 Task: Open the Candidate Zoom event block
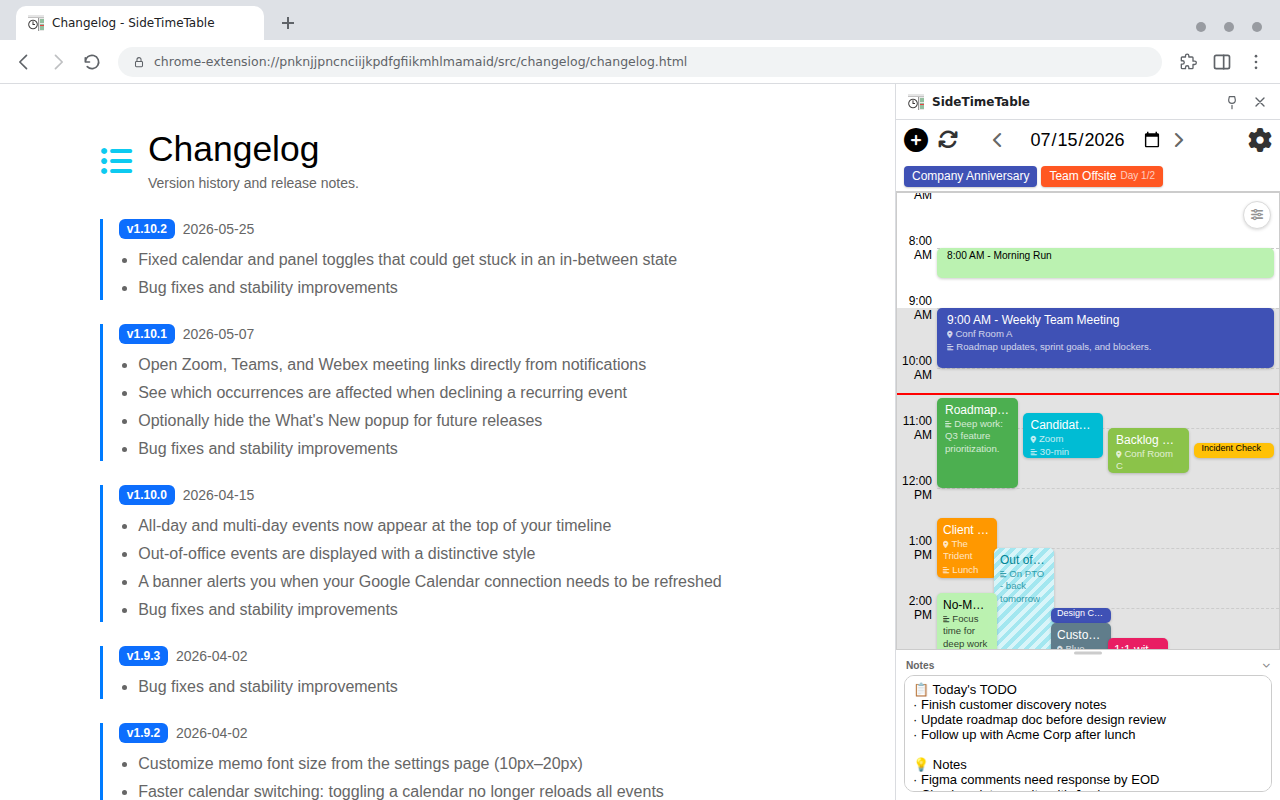(1063, 436)
